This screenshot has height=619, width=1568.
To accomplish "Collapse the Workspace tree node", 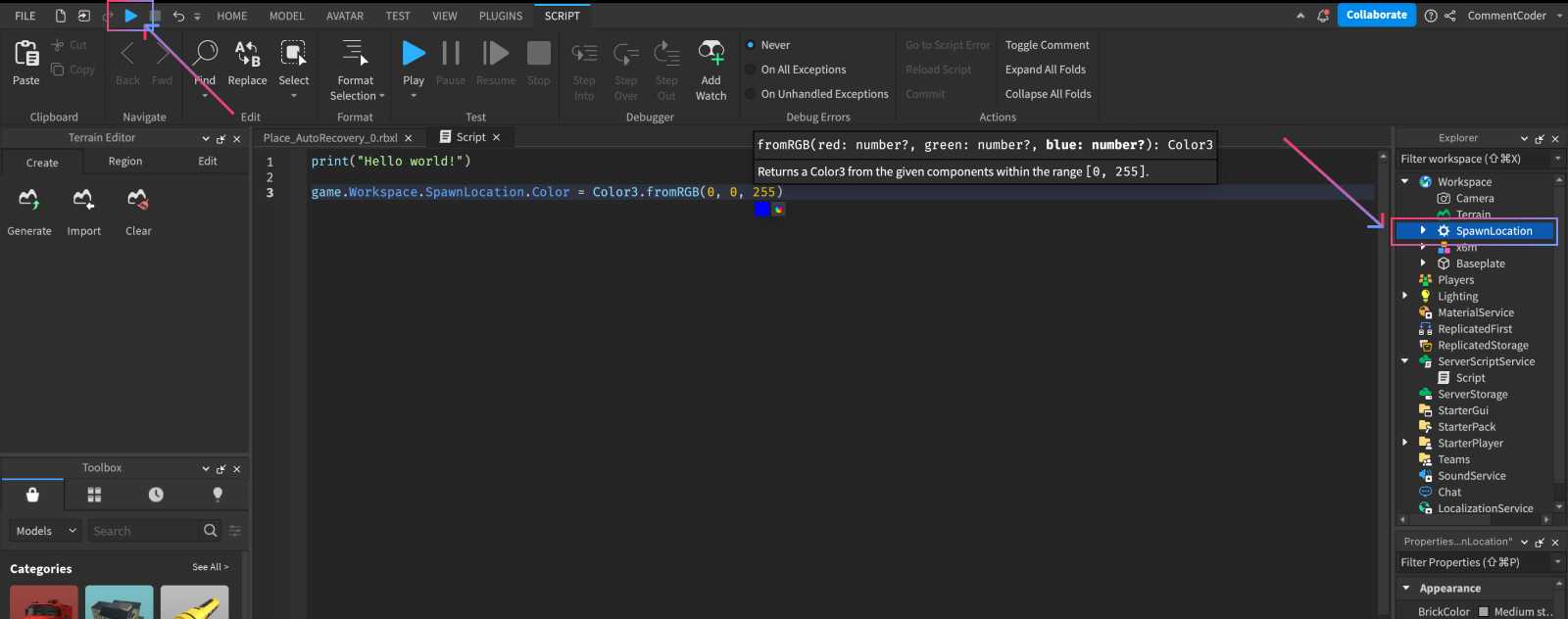I will pyautogui.click(x=1405, y=181).
